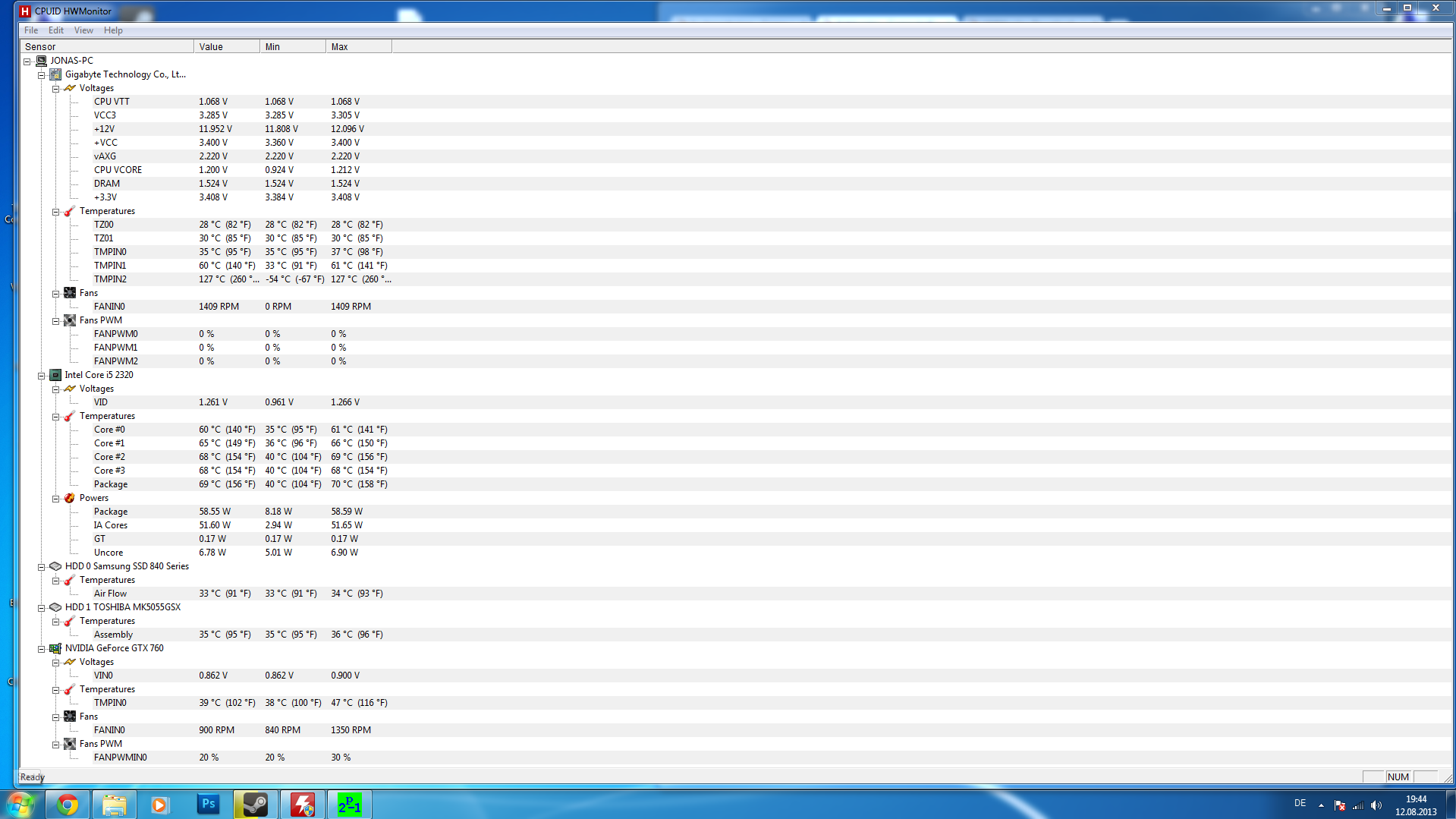Collapse the Gigabyte Fans group
Screen dimensions: 1456x819
(55, 294)
